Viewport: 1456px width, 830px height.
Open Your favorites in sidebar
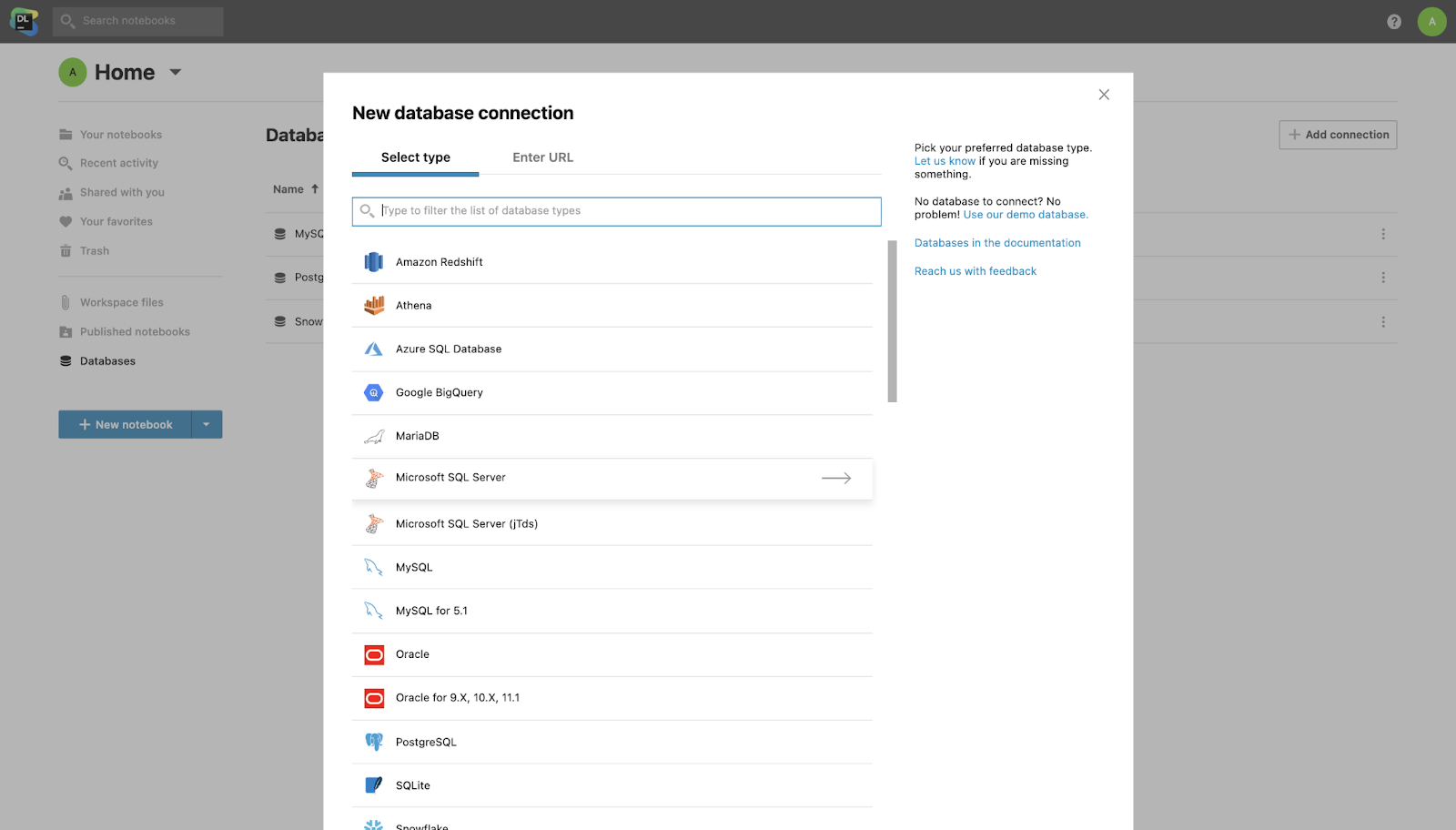click(106, 222)
